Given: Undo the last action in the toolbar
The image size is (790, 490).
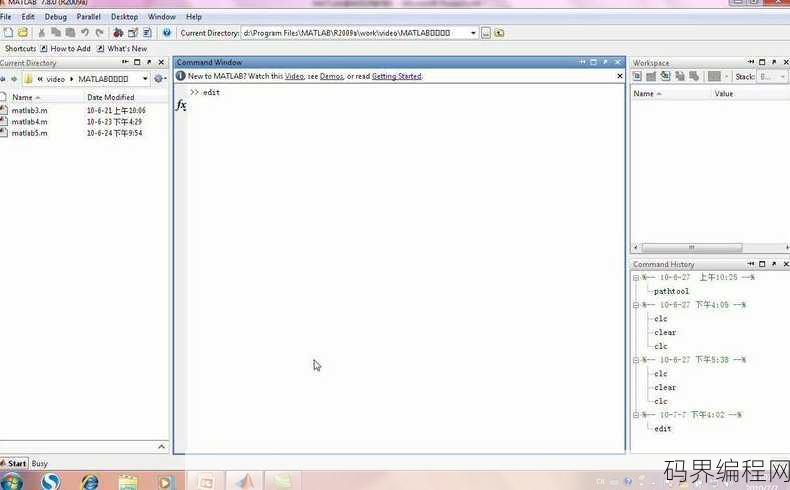Looking at the screenshot, I should tap(85, 33).
